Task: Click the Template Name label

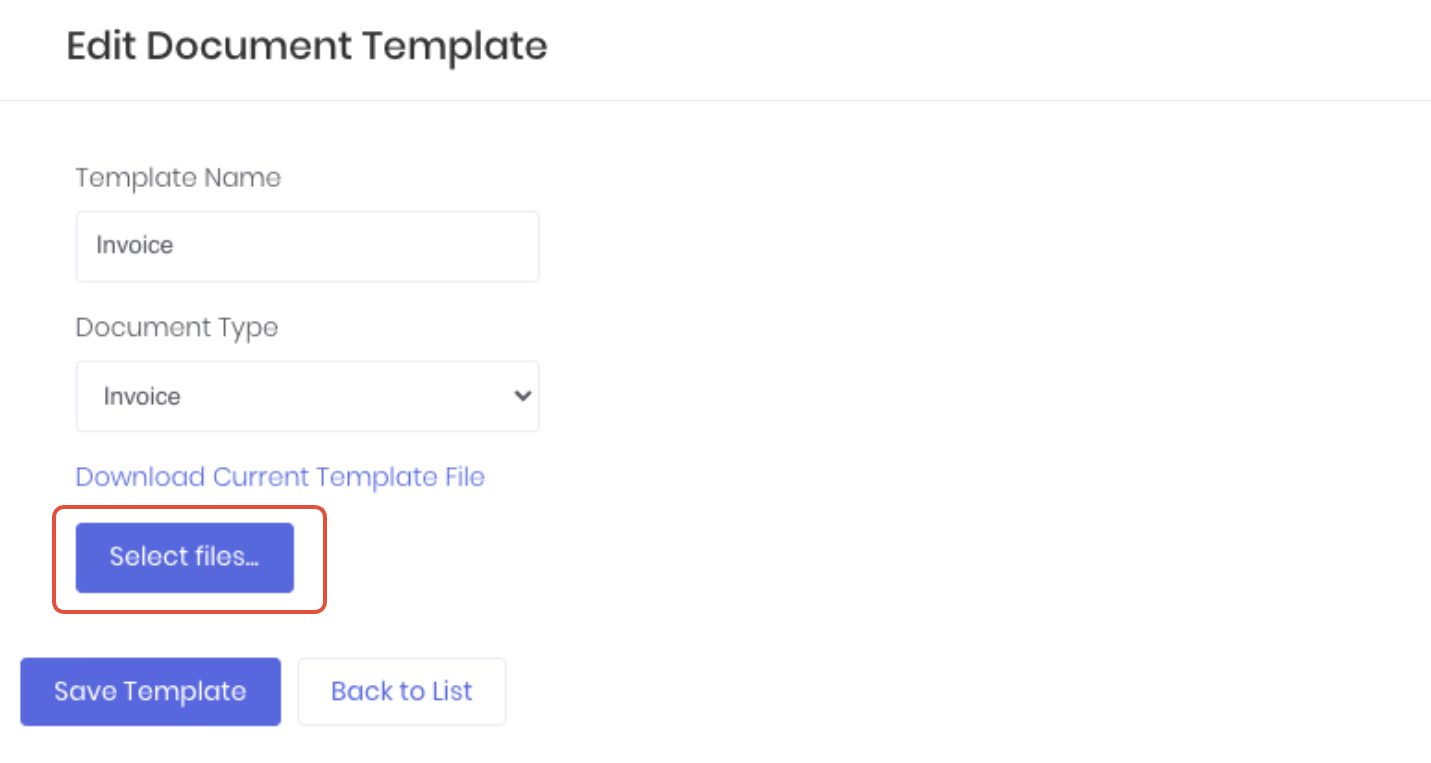Action: (x=178, y=178)
